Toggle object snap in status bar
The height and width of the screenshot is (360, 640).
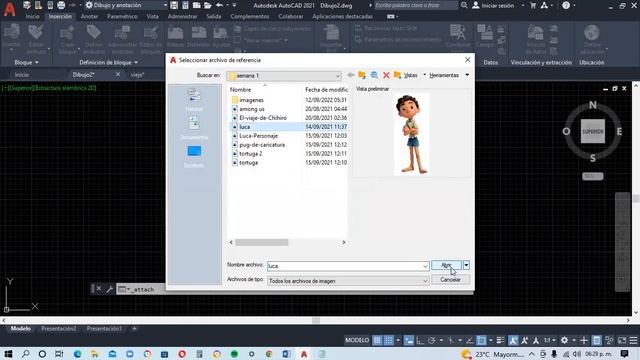481,340
